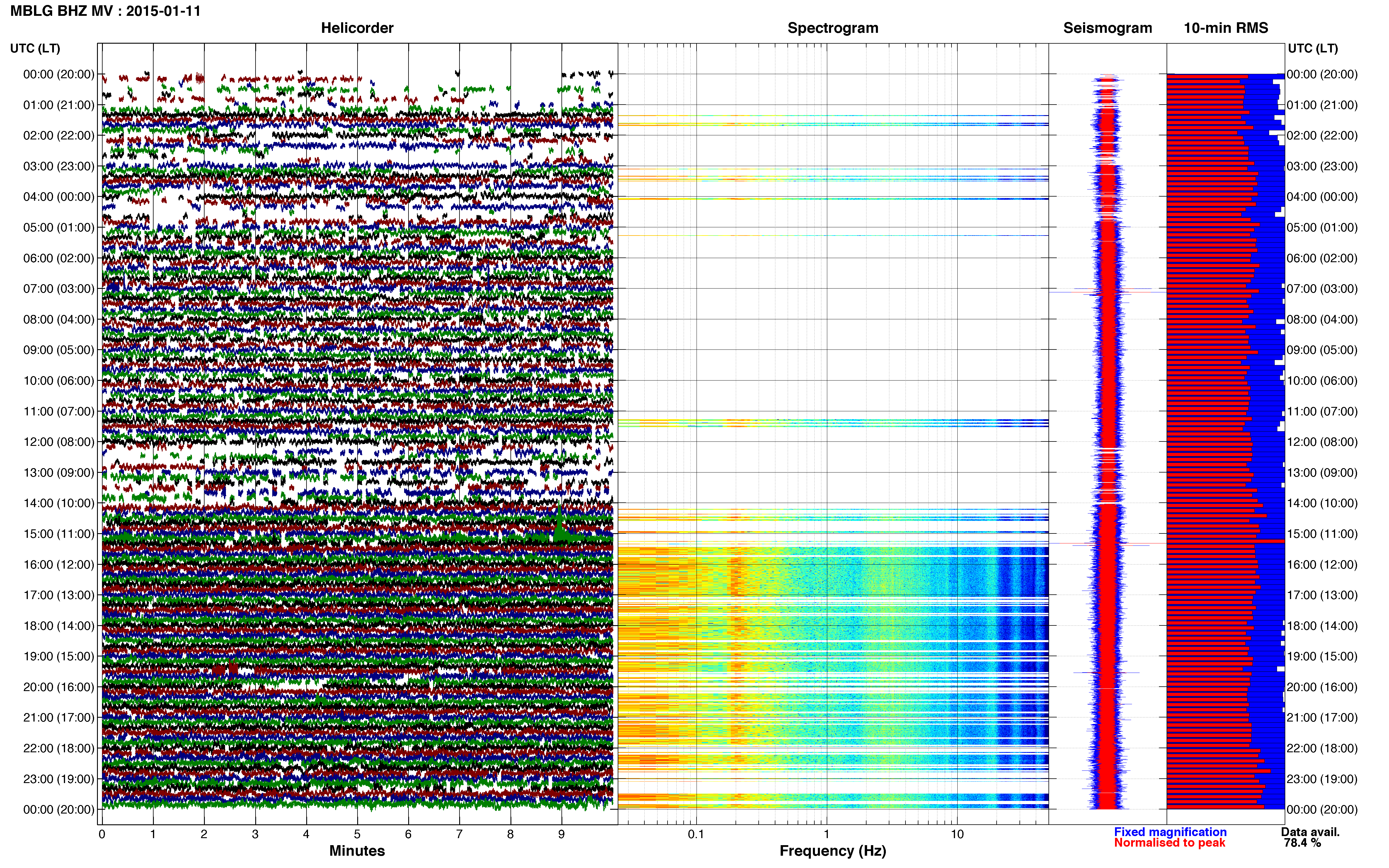
Task: Click the helicorder minute tick '7'
Action: click(459, 834)
